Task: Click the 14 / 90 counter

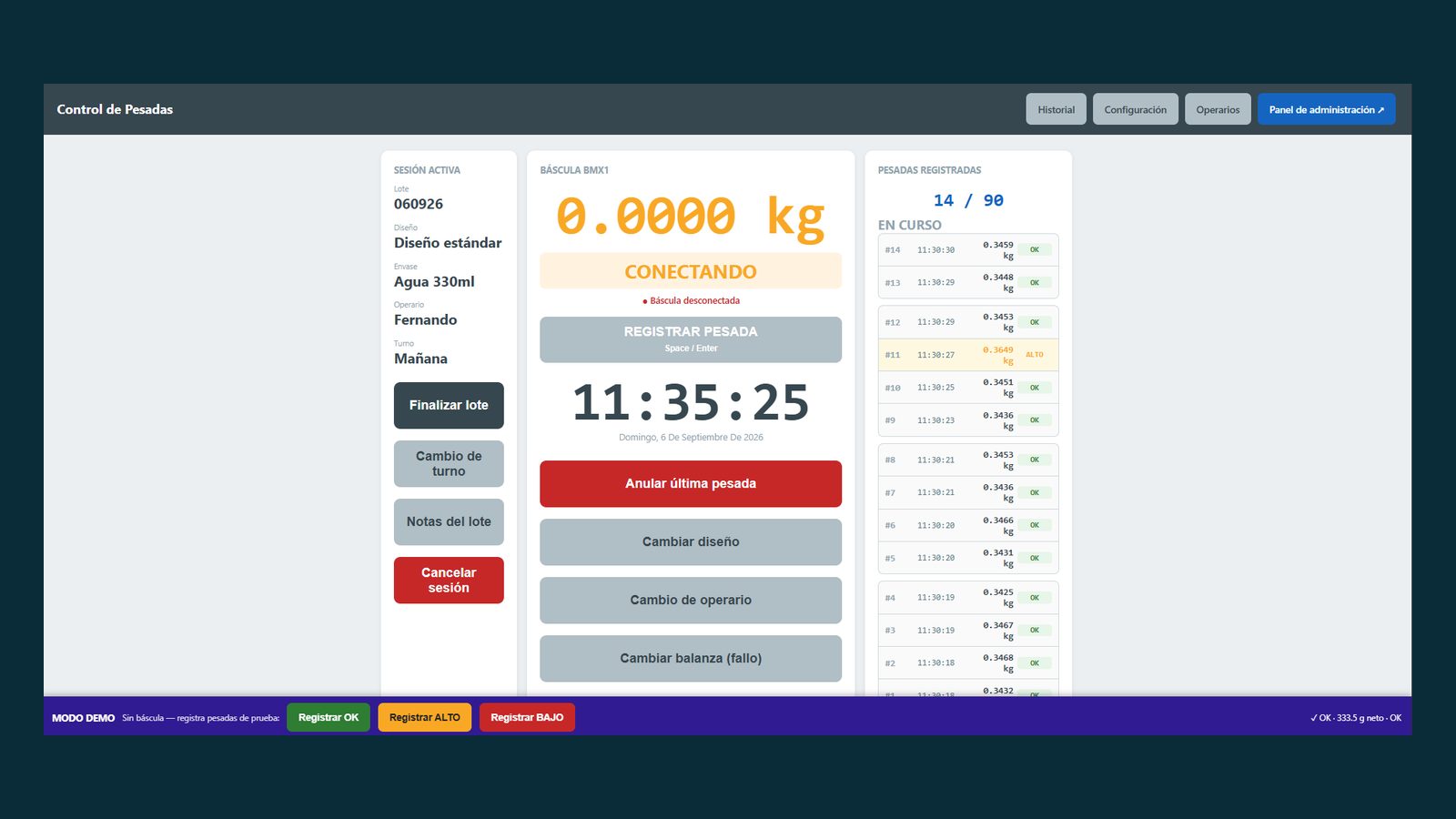Action: [x=968, y=200]
